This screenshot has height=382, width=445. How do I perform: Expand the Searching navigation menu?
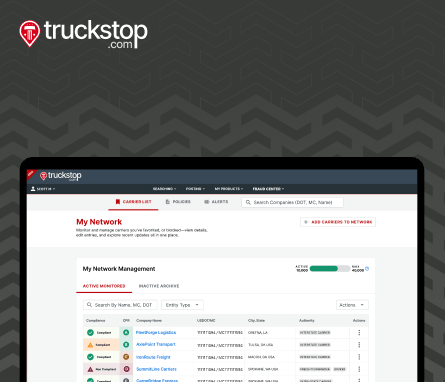(164, 189)
